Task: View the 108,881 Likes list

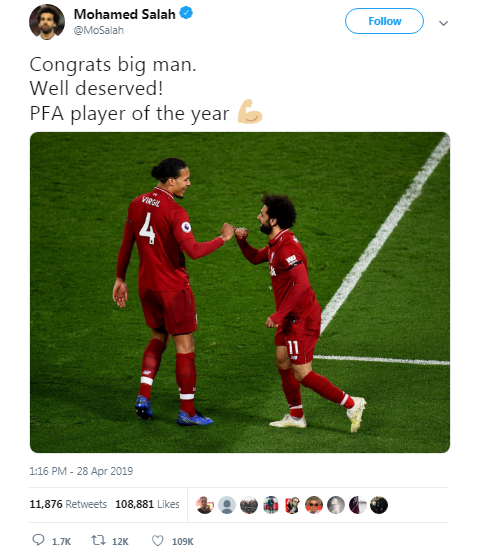Action: pyautogui.click(x=147, y=504)
